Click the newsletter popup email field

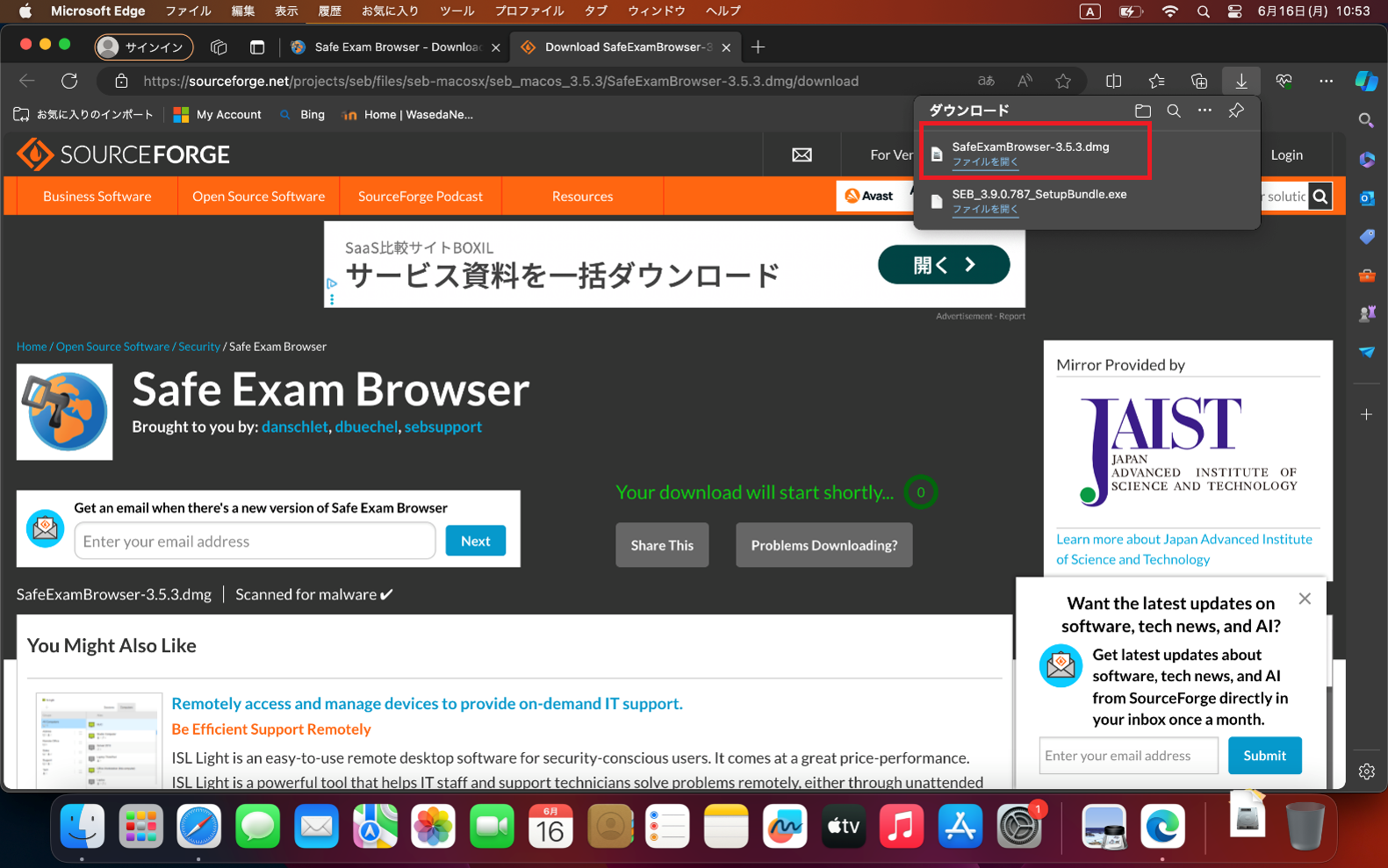(x=1128, y=756)
